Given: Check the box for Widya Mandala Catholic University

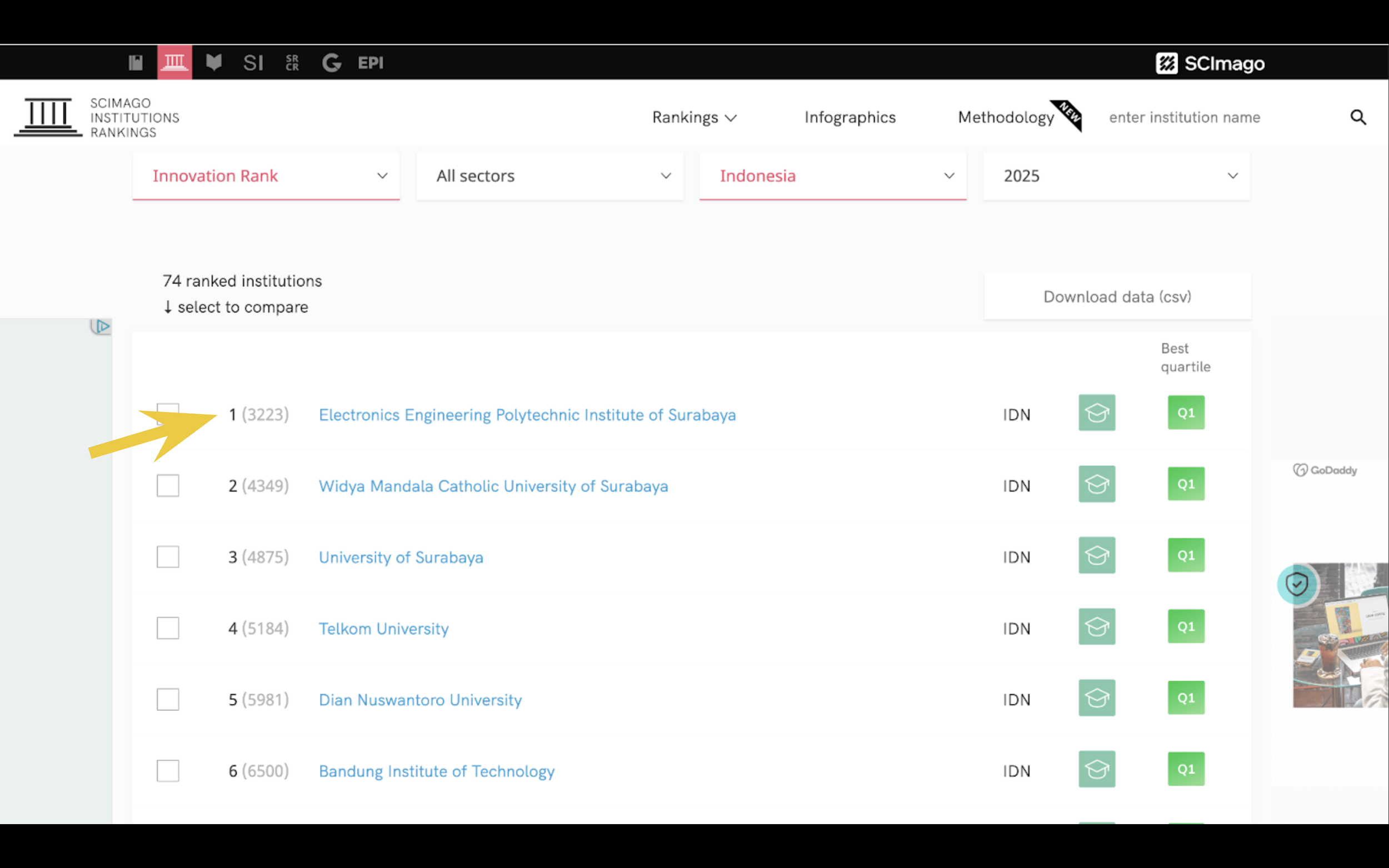Looking at the screenshot, I should click(168, 486).
